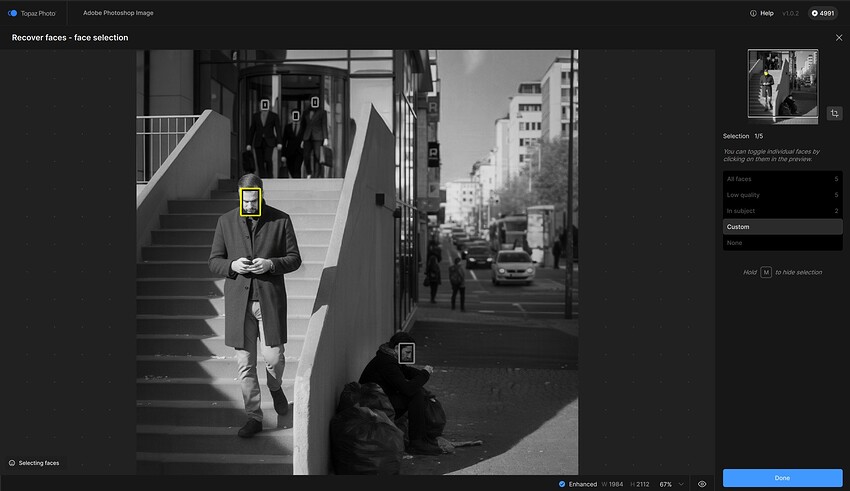Toggle the yellow face box on walking man

(x=250, y=202)
